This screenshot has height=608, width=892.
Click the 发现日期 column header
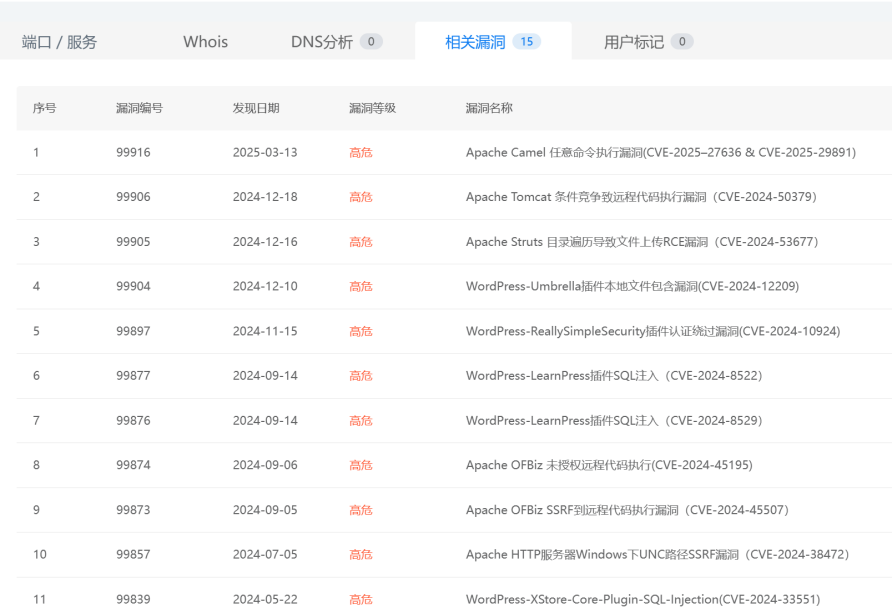[256, 108]
